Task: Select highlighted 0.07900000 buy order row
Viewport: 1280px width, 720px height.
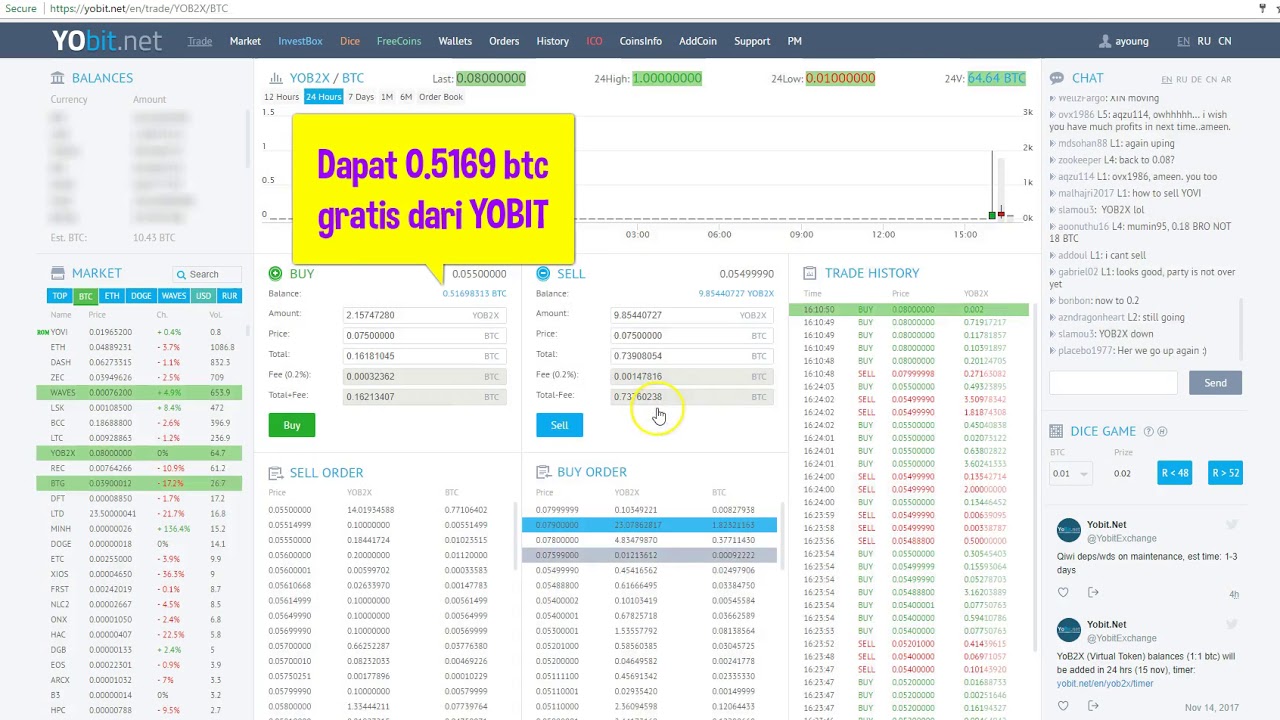Action: pyautogui.click(x=650, y=525)
